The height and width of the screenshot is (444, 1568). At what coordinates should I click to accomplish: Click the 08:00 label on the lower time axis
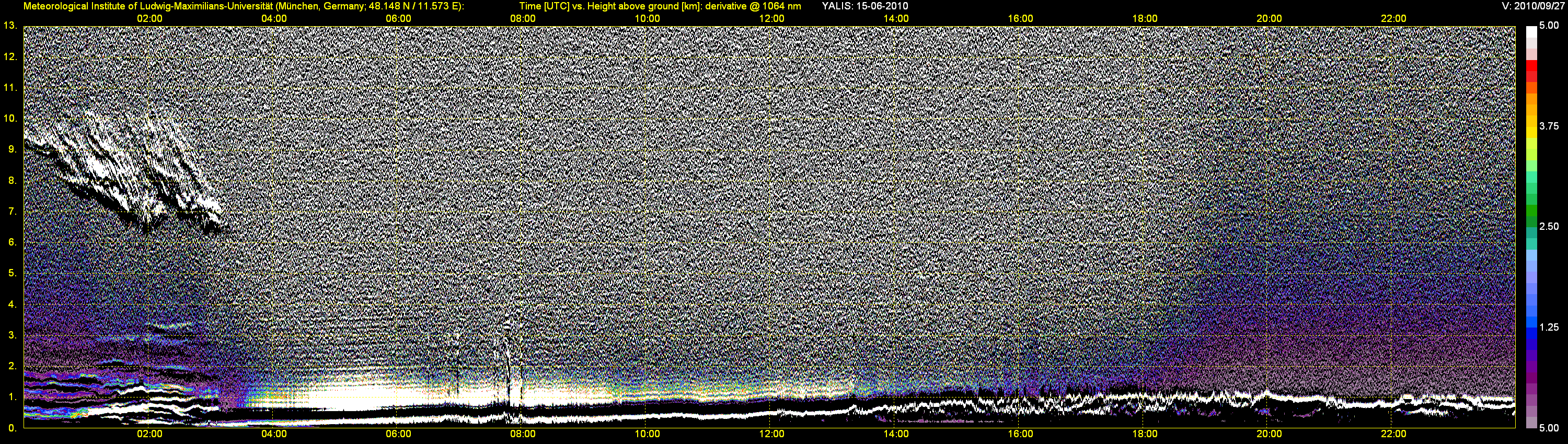pyautogui.click(x=523, y=434)
